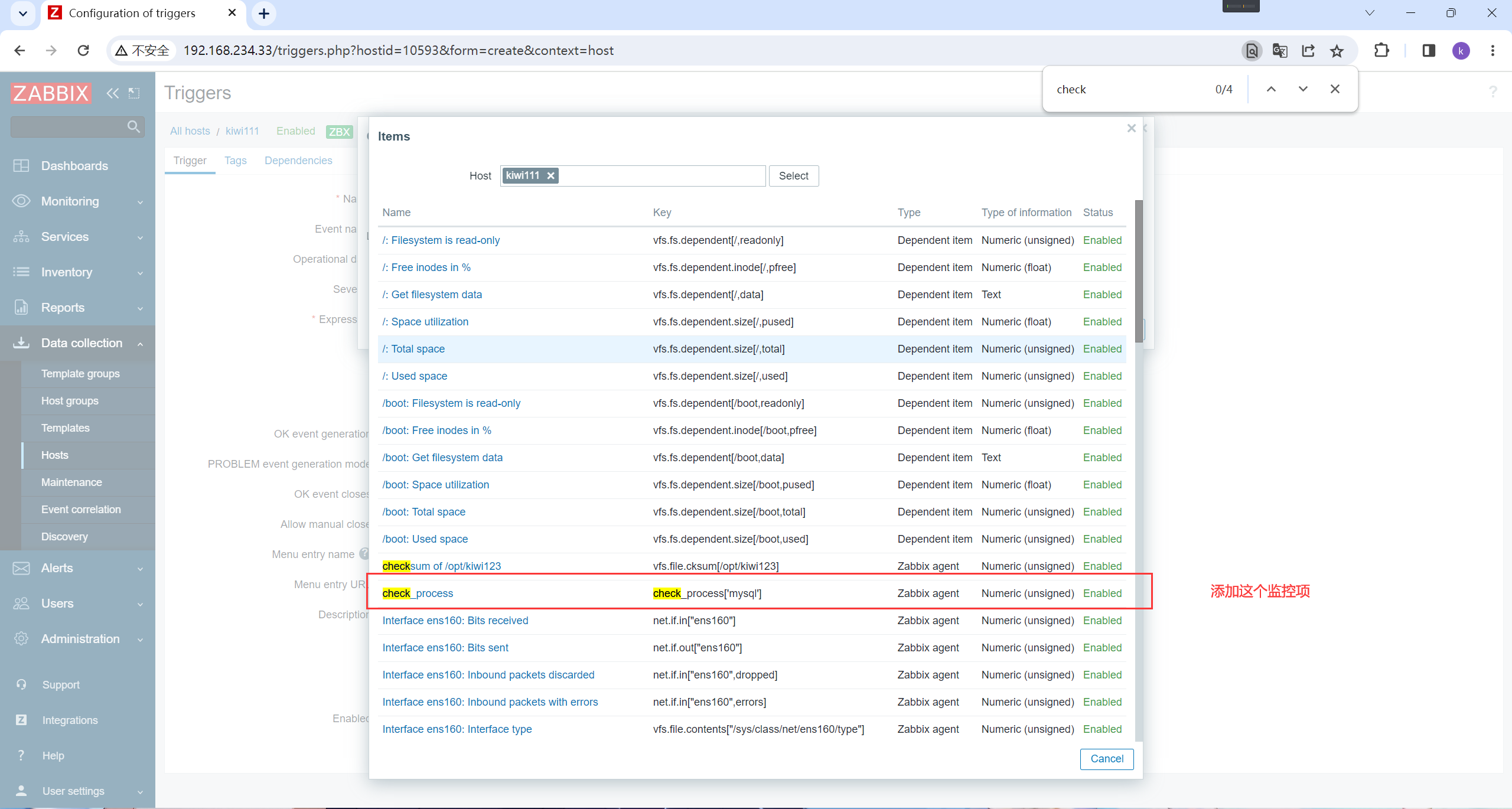The image size is (1512, 809).
Task: Open Host groups submenu item
Action: (x=70, y=401)
